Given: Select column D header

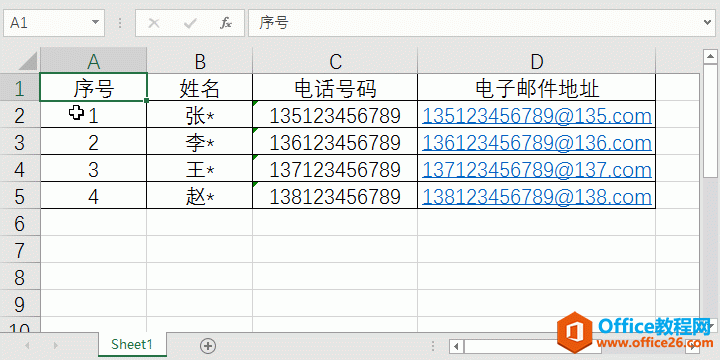Looking at the screenshot, I should 536,61.
